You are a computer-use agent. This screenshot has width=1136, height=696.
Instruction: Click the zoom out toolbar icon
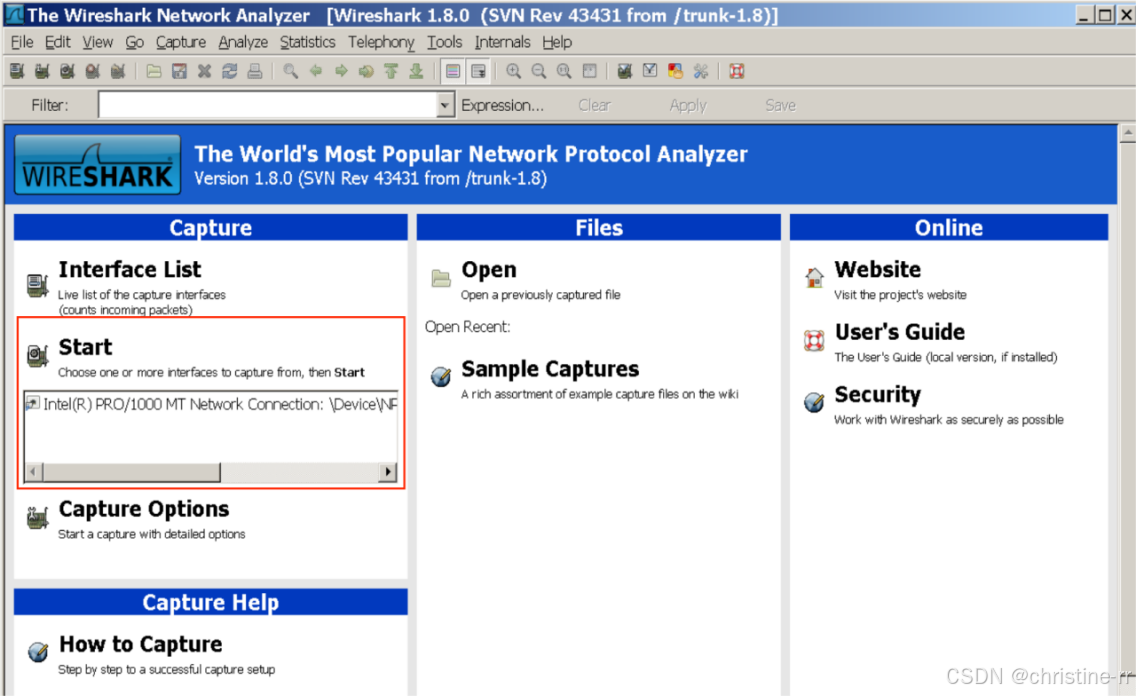(x=539, y=71)
